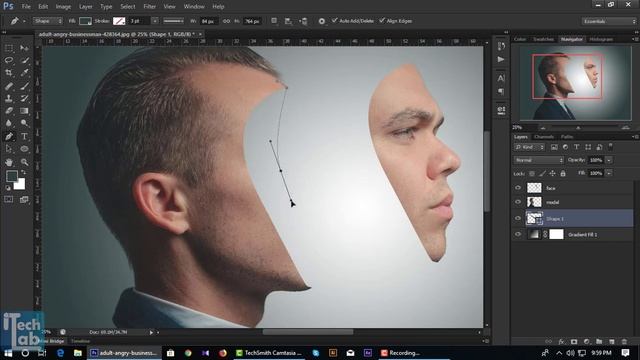Select the Rectangular Marquee tool

pos(9,48)
